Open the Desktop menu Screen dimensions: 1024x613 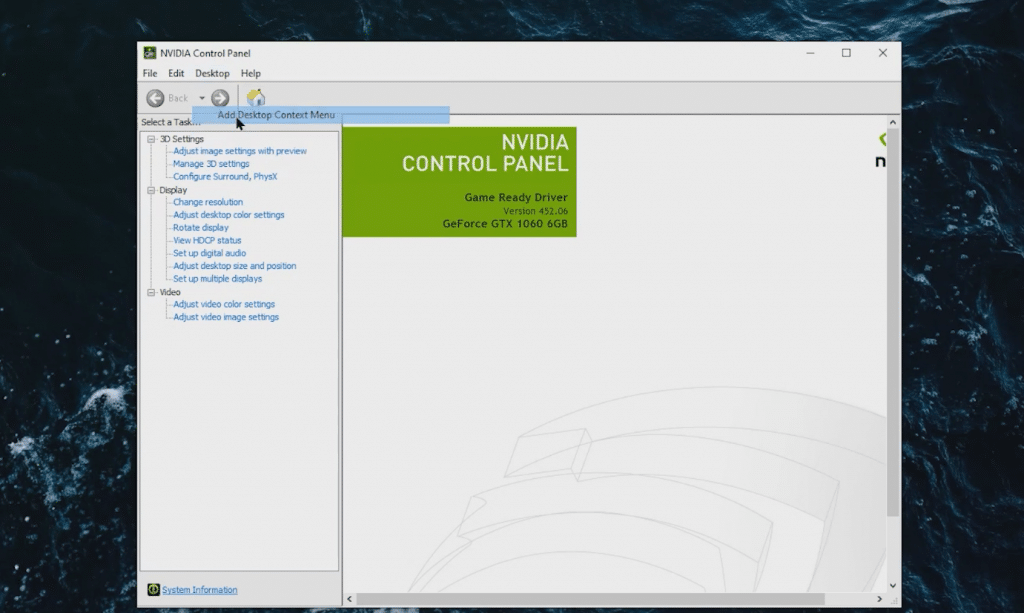(211, 73)
